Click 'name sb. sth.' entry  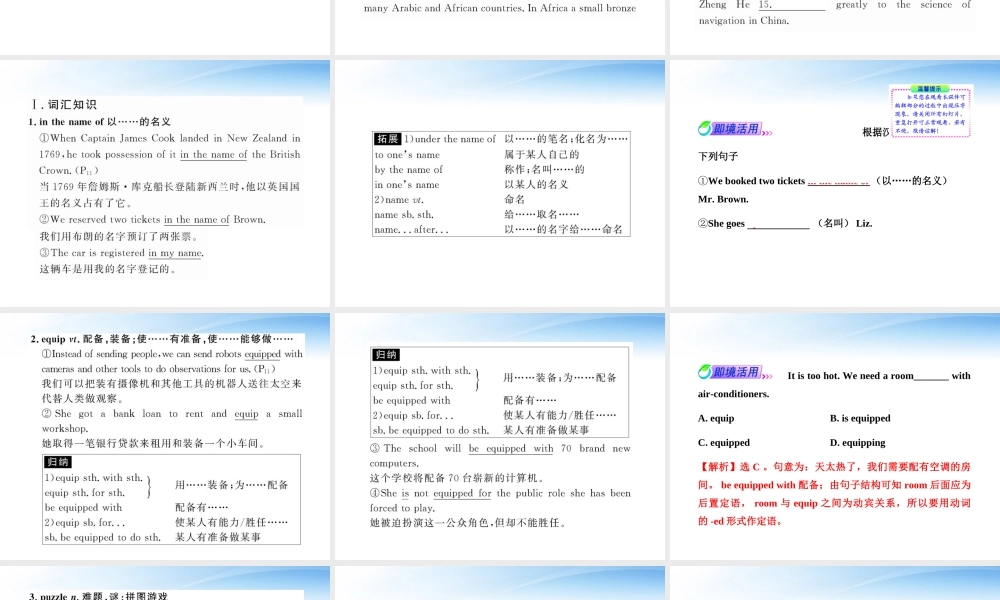point(404,215)
